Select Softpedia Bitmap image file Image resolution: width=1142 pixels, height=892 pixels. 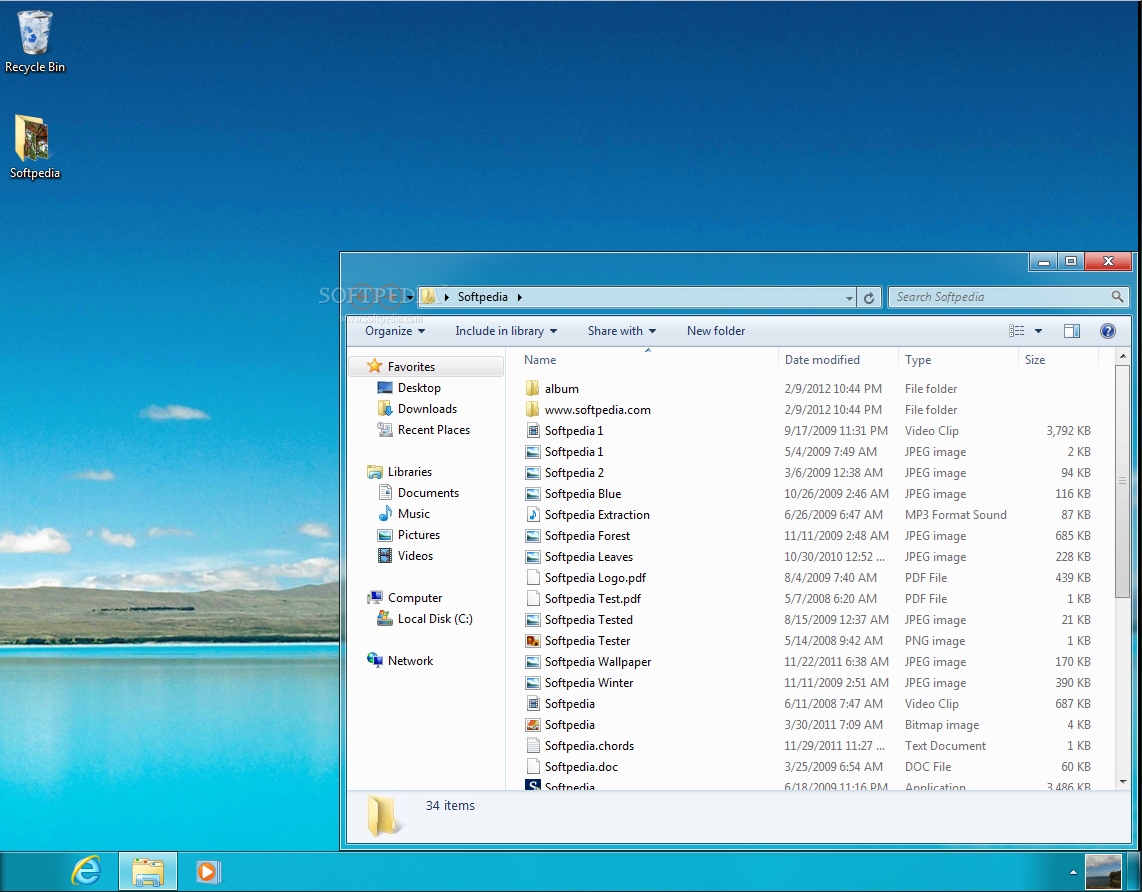tap(570, 725)
